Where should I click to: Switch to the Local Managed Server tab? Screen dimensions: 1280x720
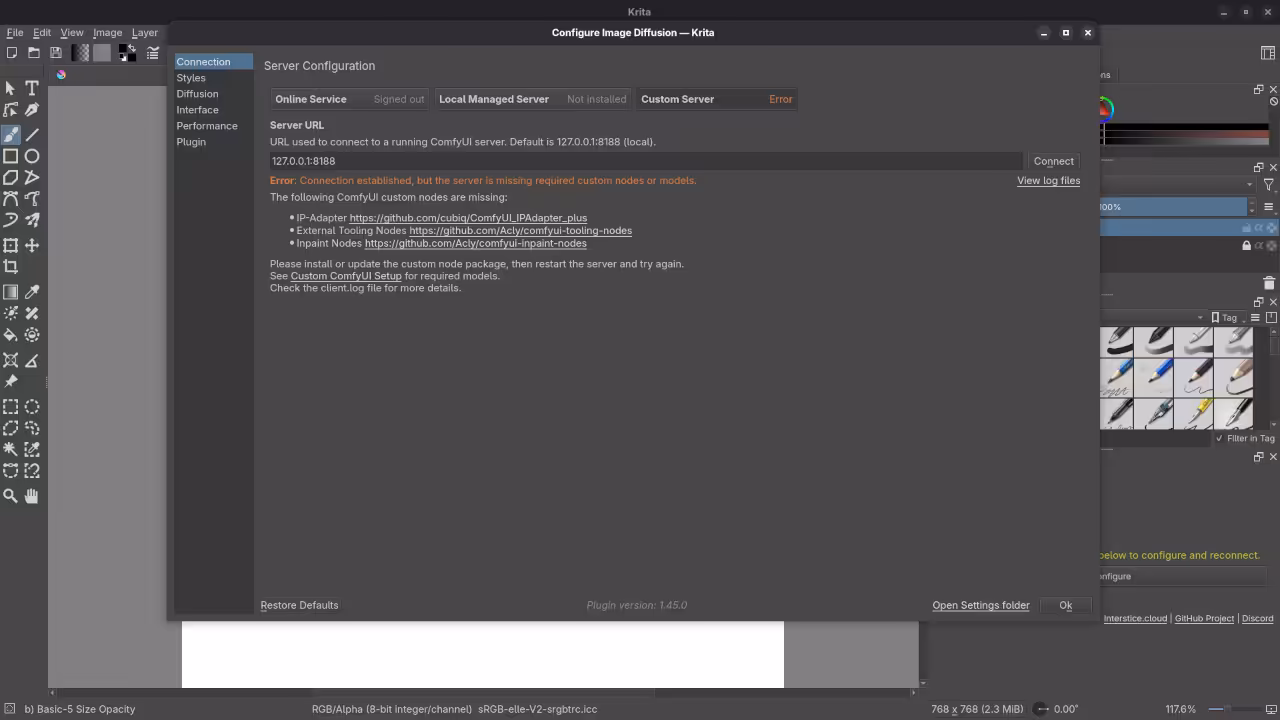(x=494, y=99)
